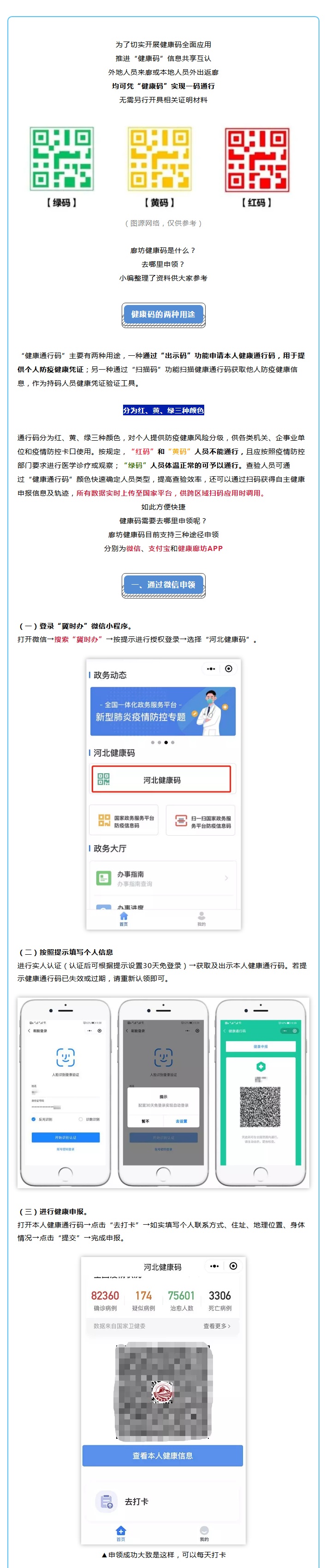Expand 查看更多 next to 数据来自国家卫健委
Image resolution: width=325 pixels, height=1568 pixels.
(217, 1326)
